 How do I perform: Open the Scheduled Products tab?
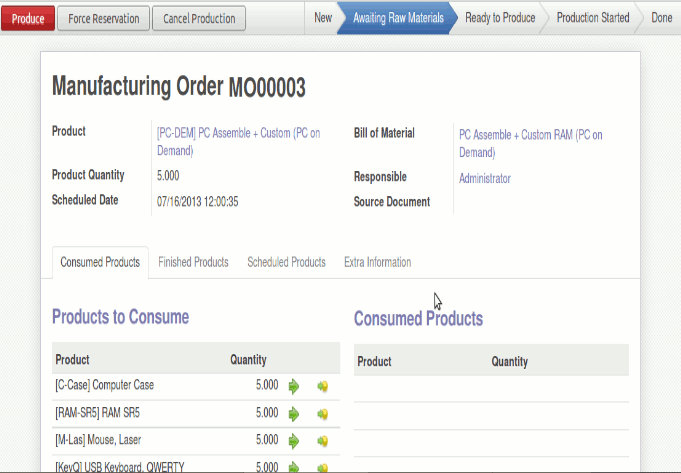[286, 262]
